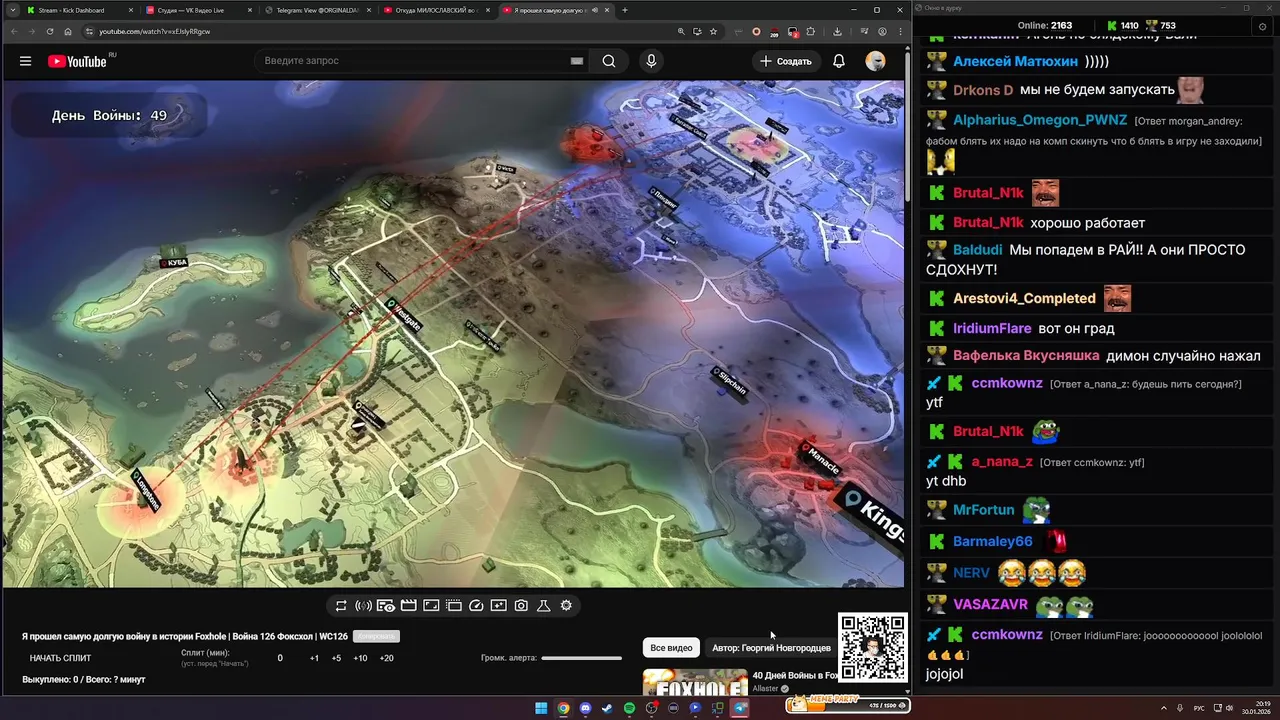Open the on-screen keyboard icon in search box

576,61
